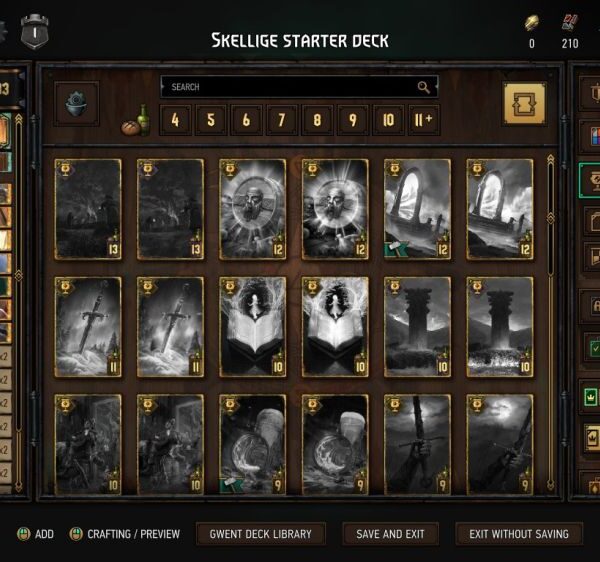The height and width of the screenshot is (562, 600).
Task: Click the deck list scrollbar's top arrow
Action: click(18, 119)
